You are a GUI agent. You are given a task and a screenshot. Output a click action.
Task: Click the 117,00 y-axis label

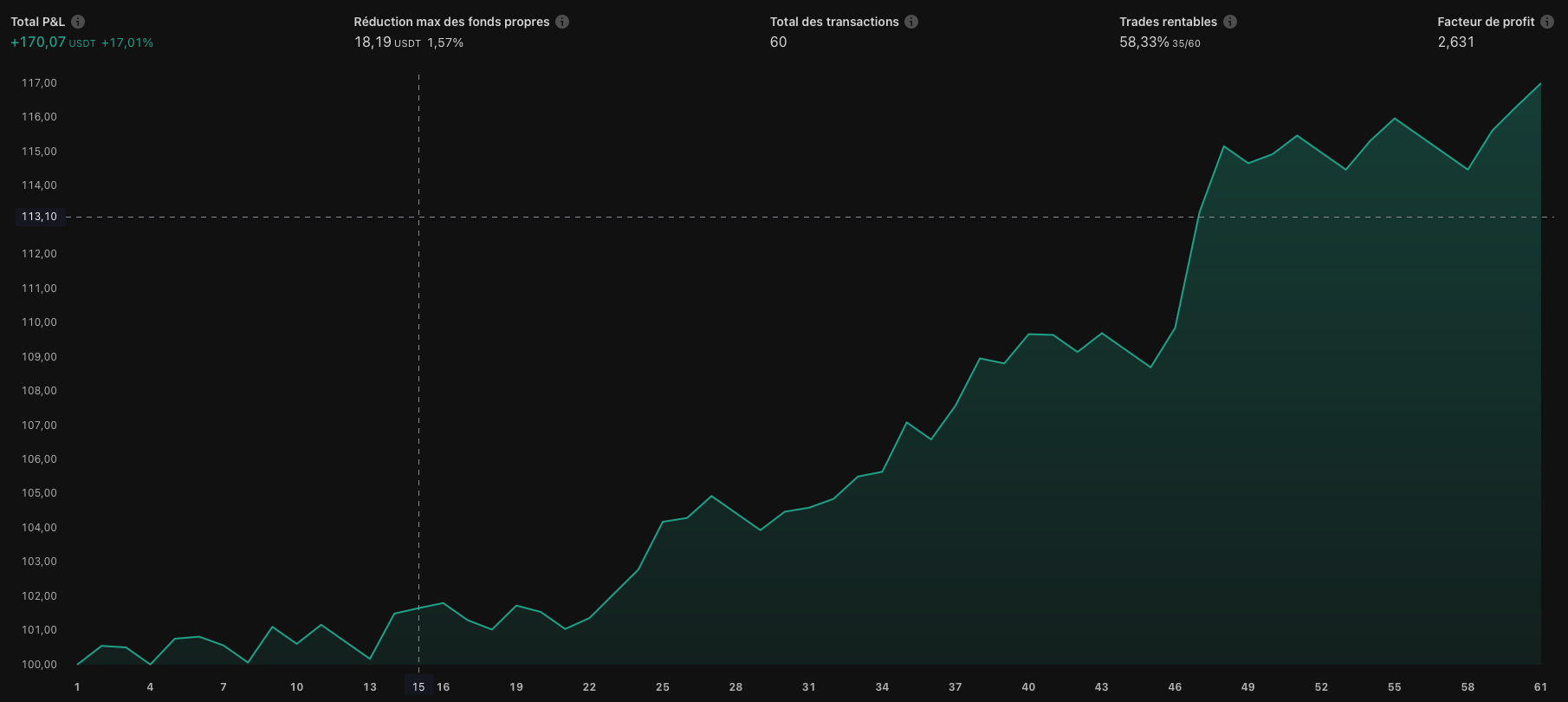[40, 83]
